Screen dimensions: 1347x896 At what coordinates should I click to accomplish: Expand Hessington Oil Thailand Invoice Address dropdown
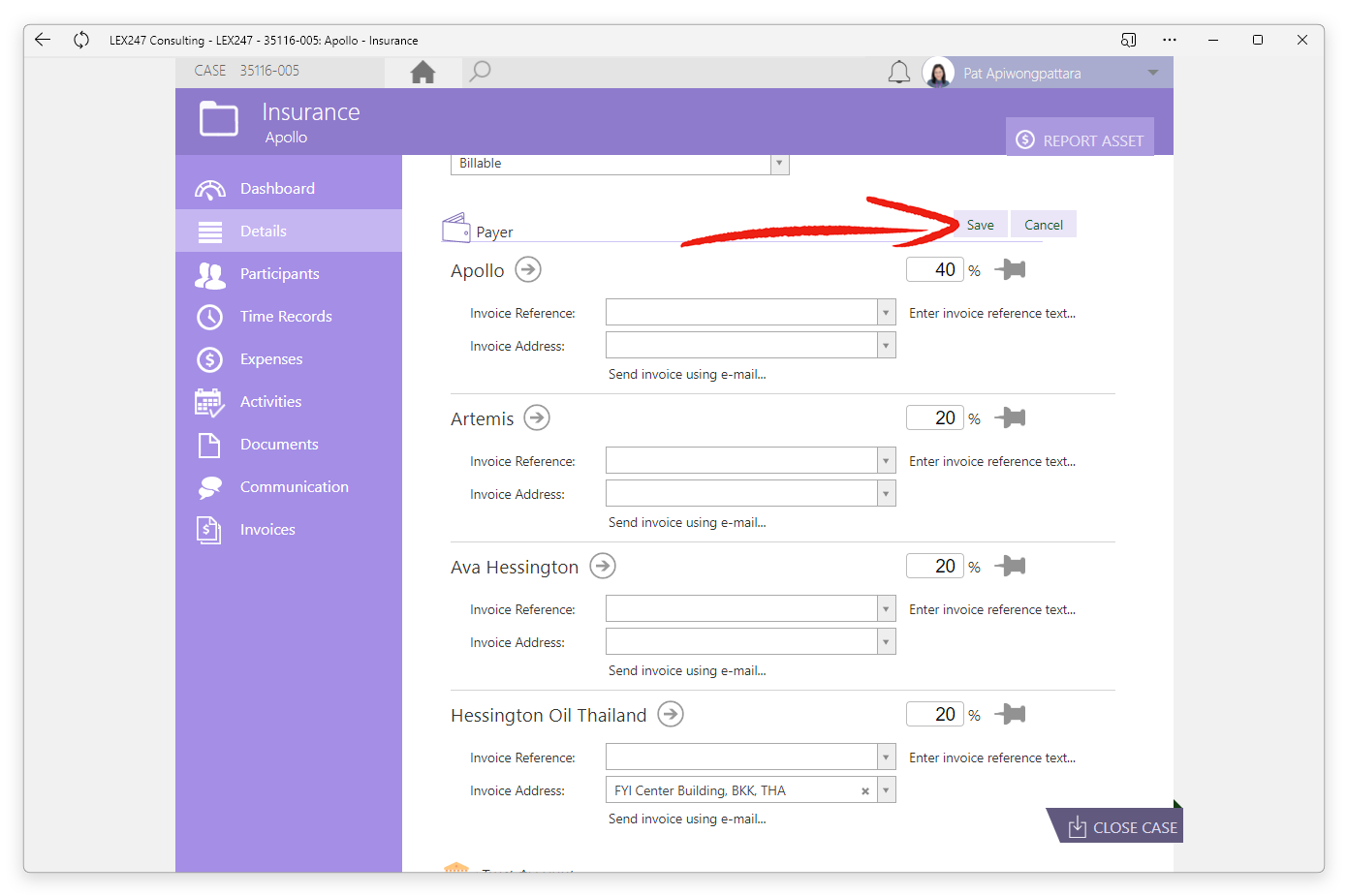886,789
